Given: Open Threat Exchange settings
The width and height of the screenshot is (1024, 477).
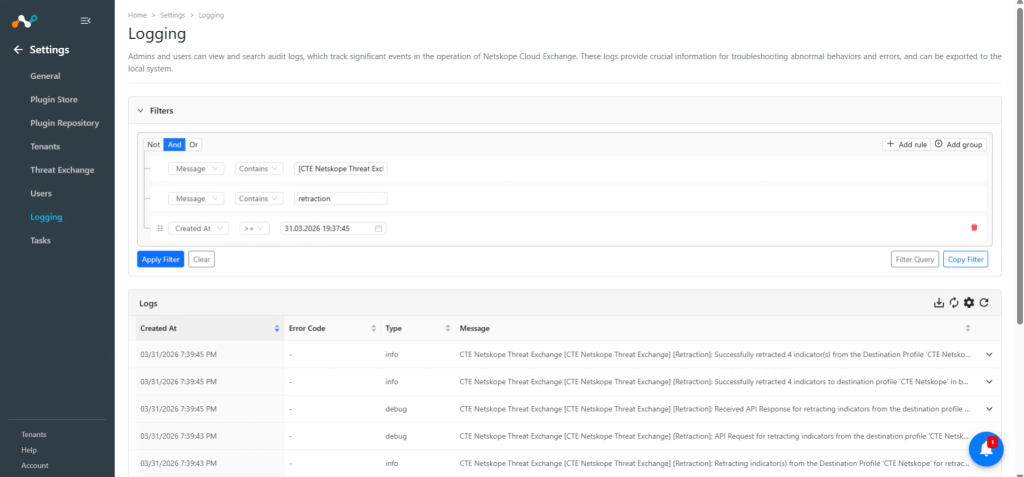Looking at the screenshot, I should pyautogui.click(x=62, y=170).
